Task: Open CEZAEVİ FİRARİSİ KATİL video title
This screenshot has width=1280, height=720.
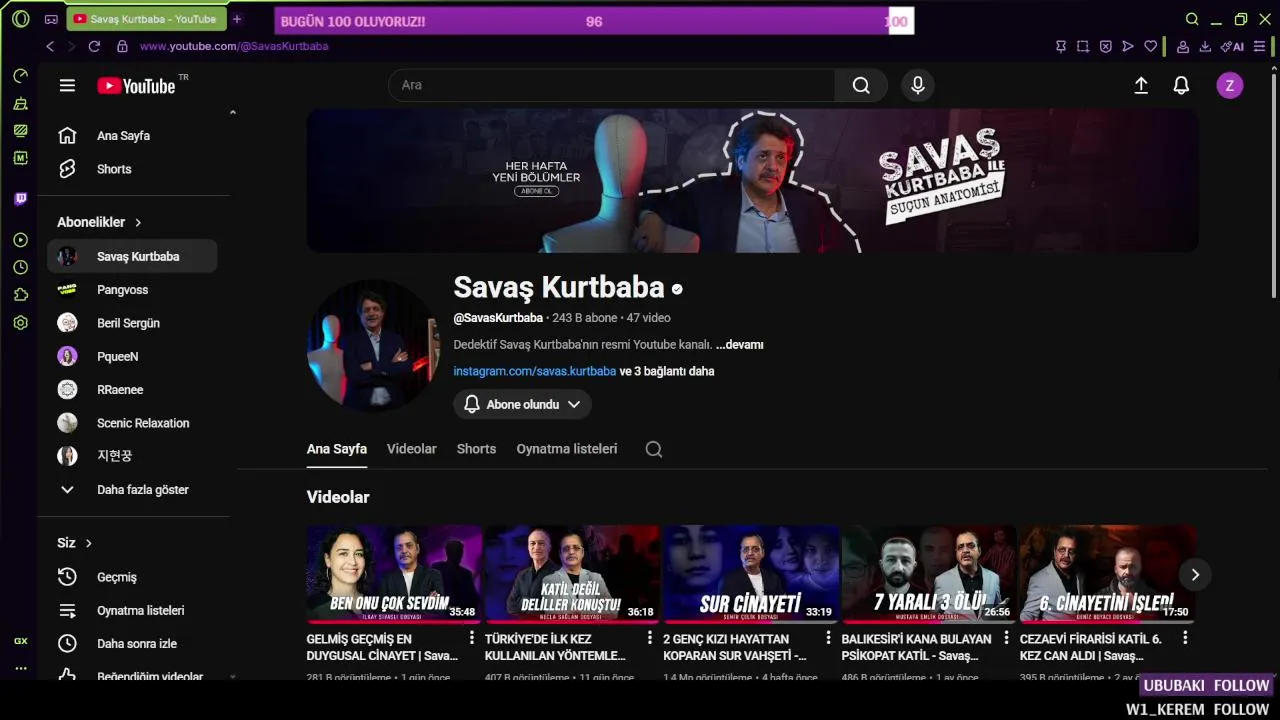Action: pos(1091,647)
